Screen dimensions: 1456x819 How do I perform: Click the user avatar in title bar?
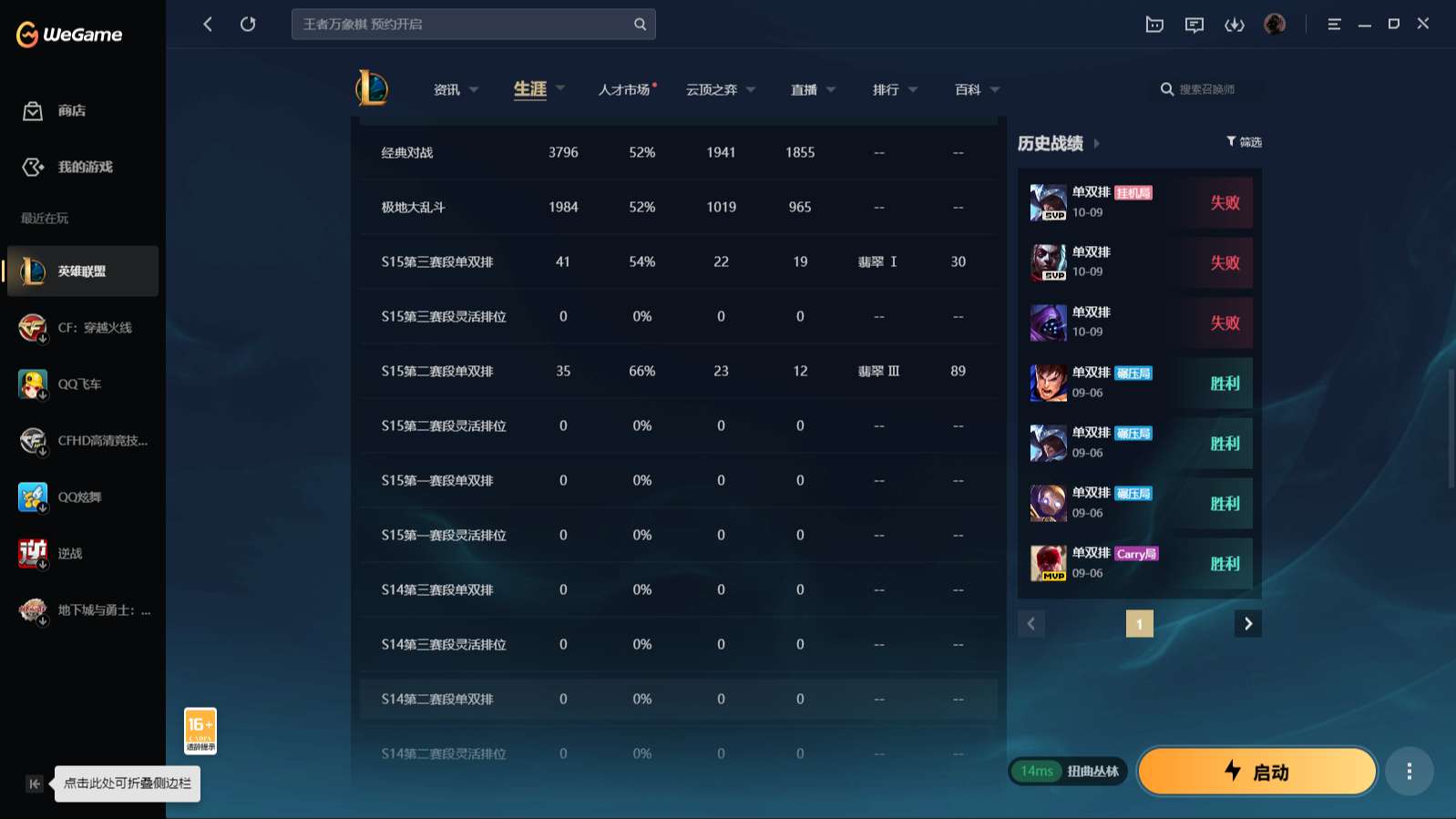(1275, 25)
